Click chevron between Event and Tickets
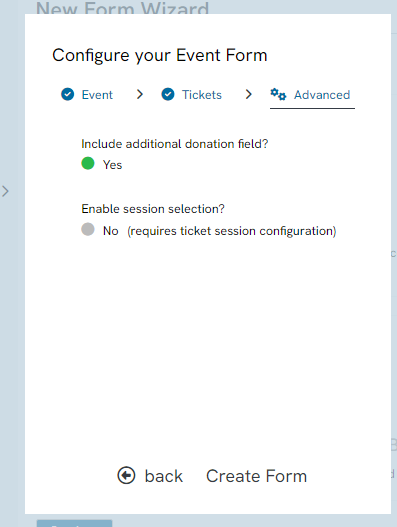The image size is (397, 527). (x=140, y=94)
